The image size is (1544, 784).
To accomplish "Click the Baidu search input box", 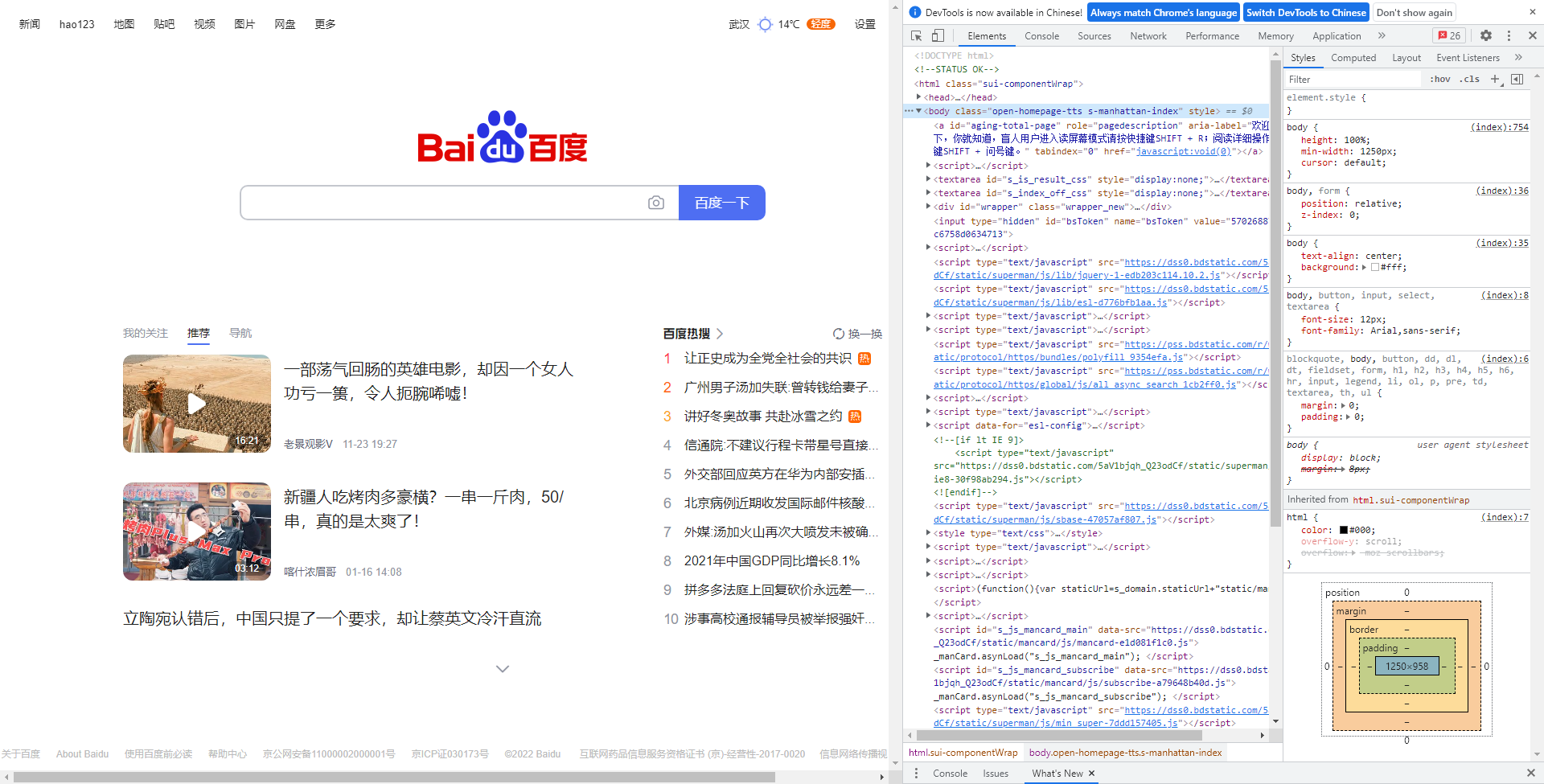I will click(458, 203).
